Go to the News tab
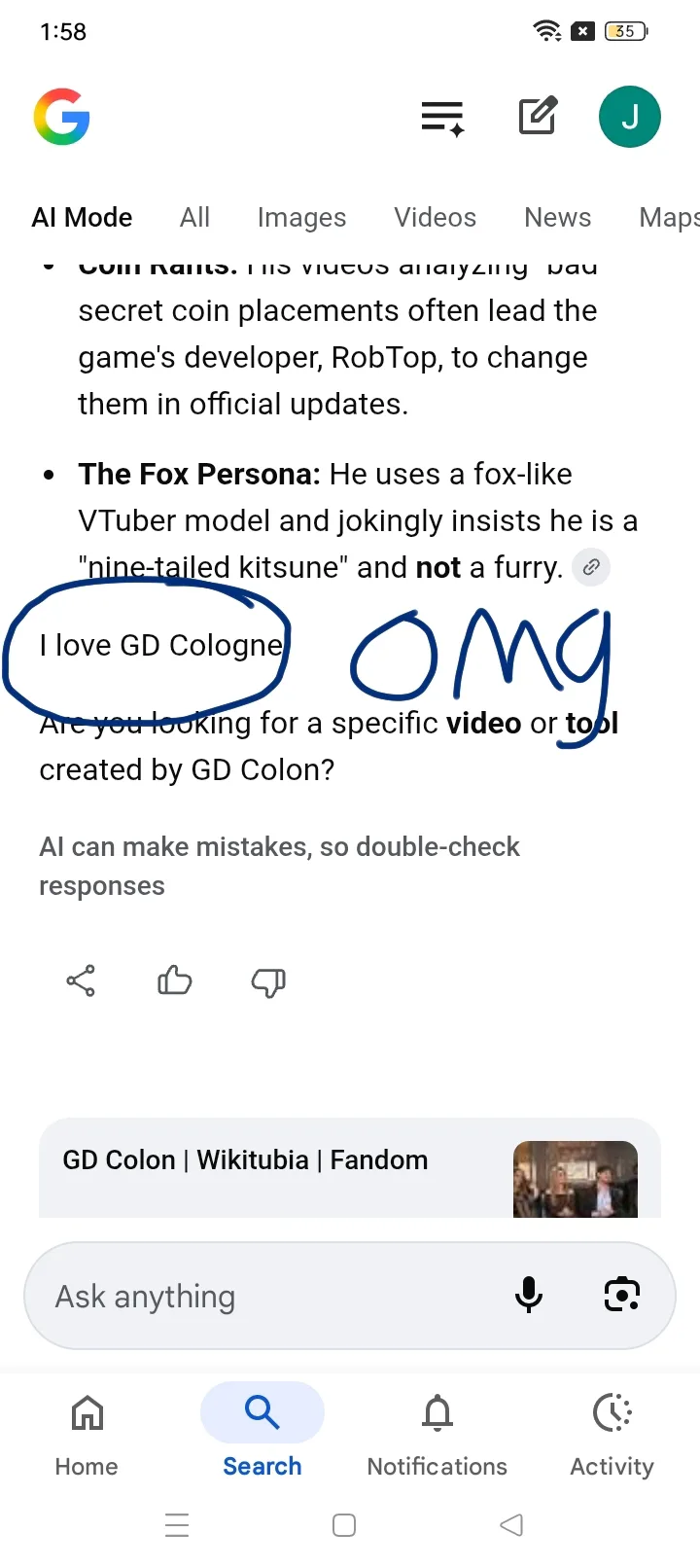This screenshot has width=700, height=1568. [557, 217]
